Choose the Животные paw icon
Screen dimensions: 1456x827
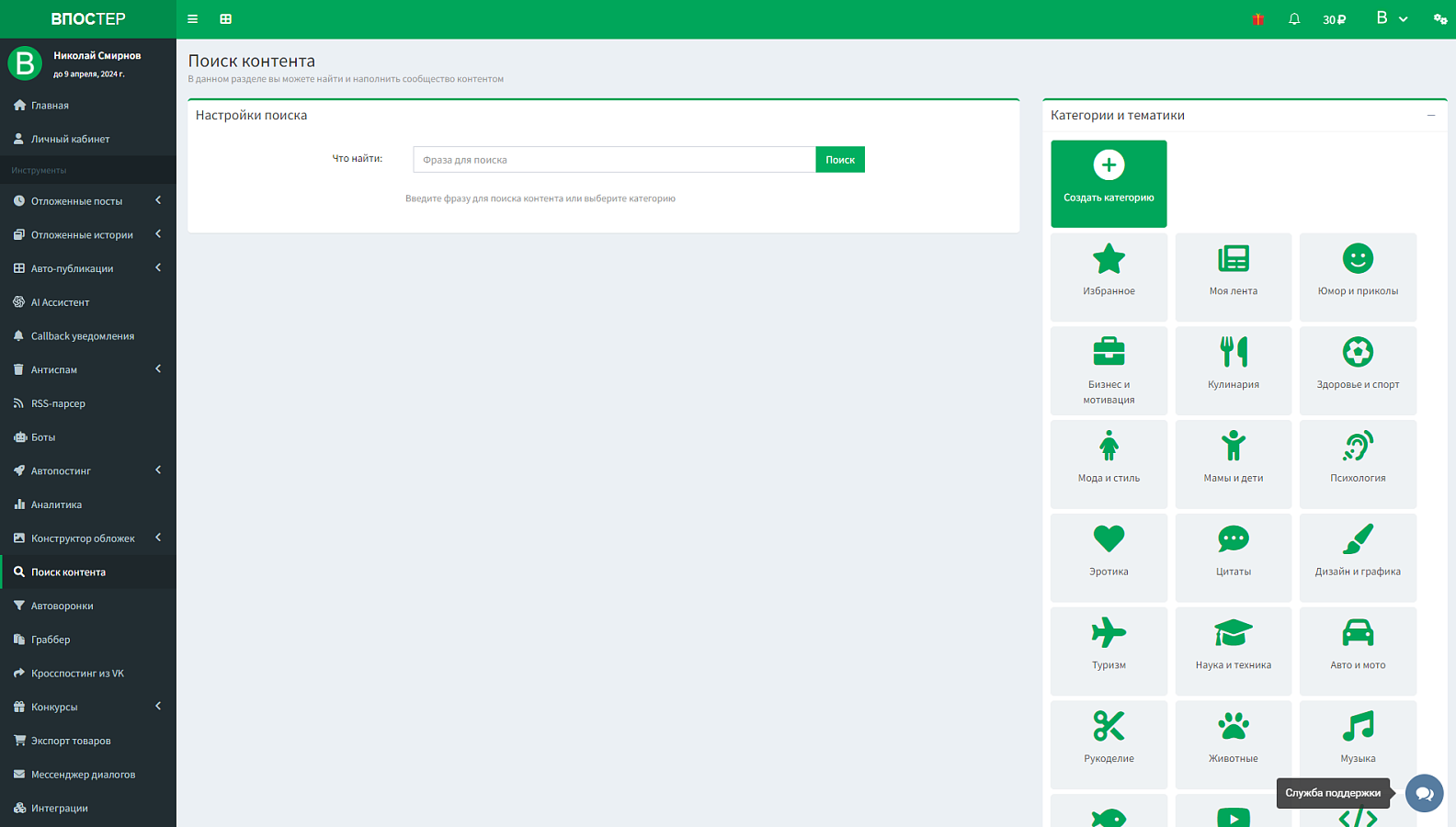pos(1234,726)
